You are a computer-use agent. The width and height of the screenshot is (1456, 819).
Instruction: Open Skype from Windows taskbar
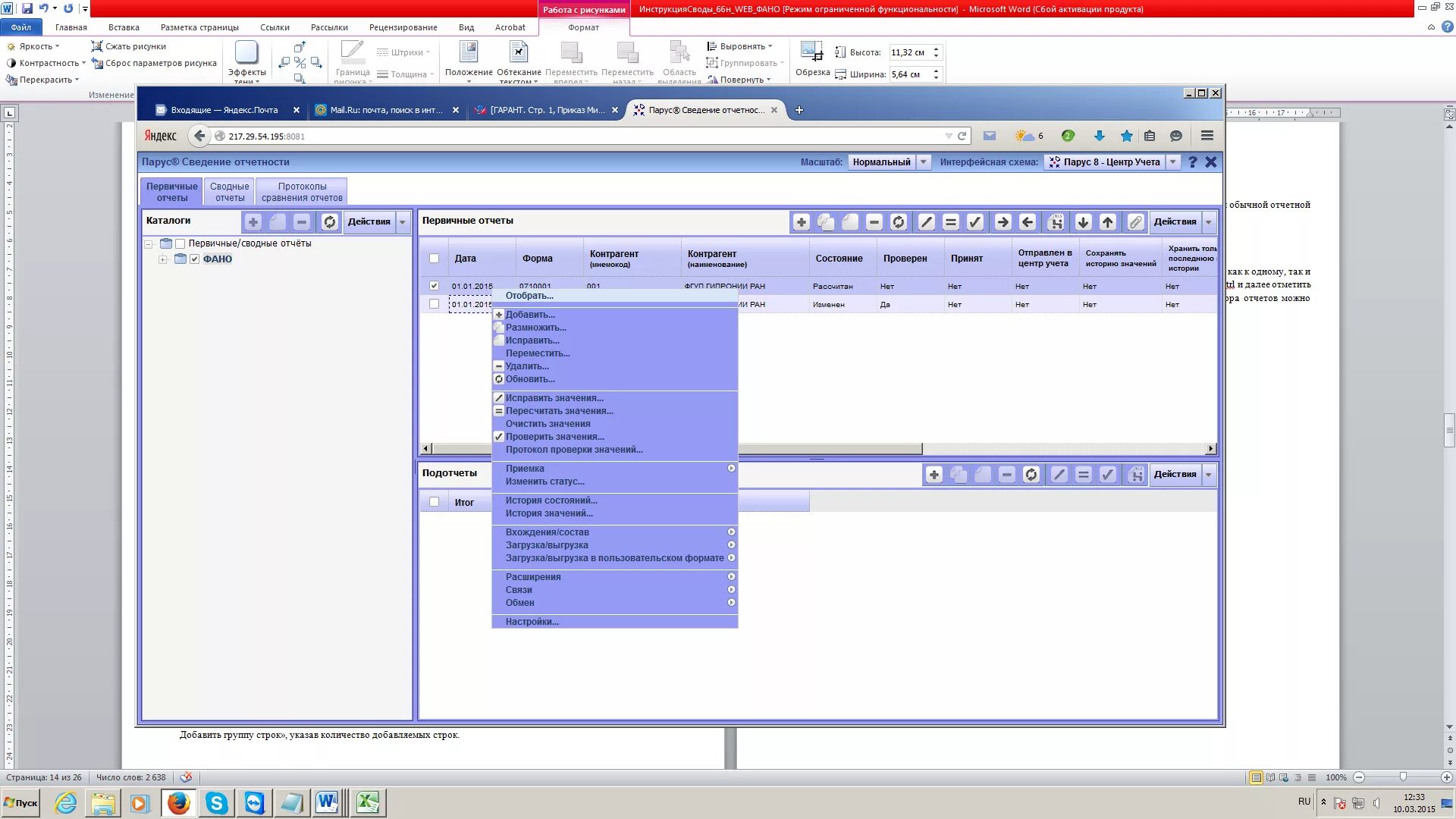[x=216, y=802]
